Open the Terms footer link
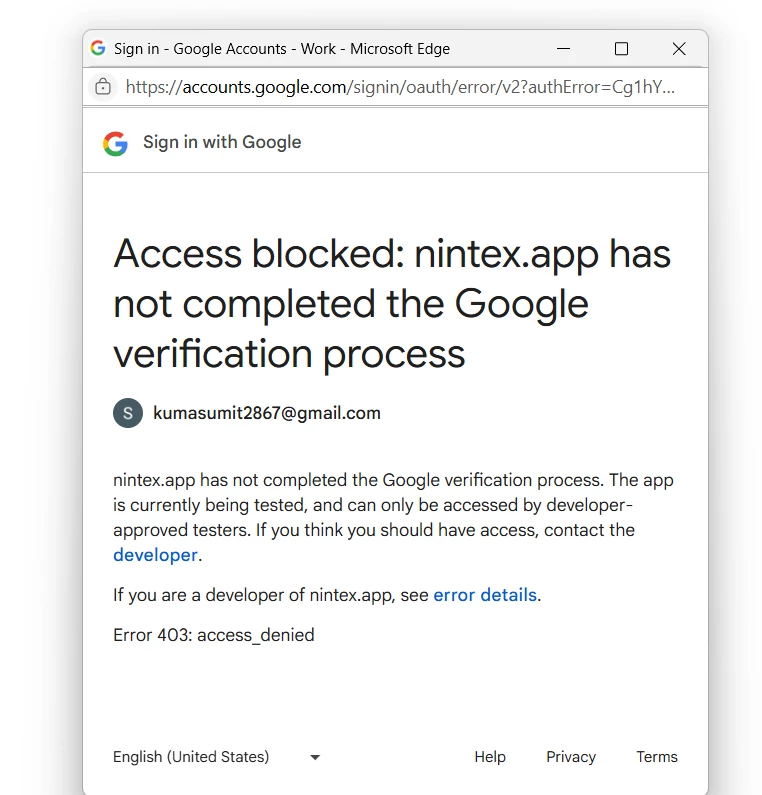762x795 pixels. [657, 757]
